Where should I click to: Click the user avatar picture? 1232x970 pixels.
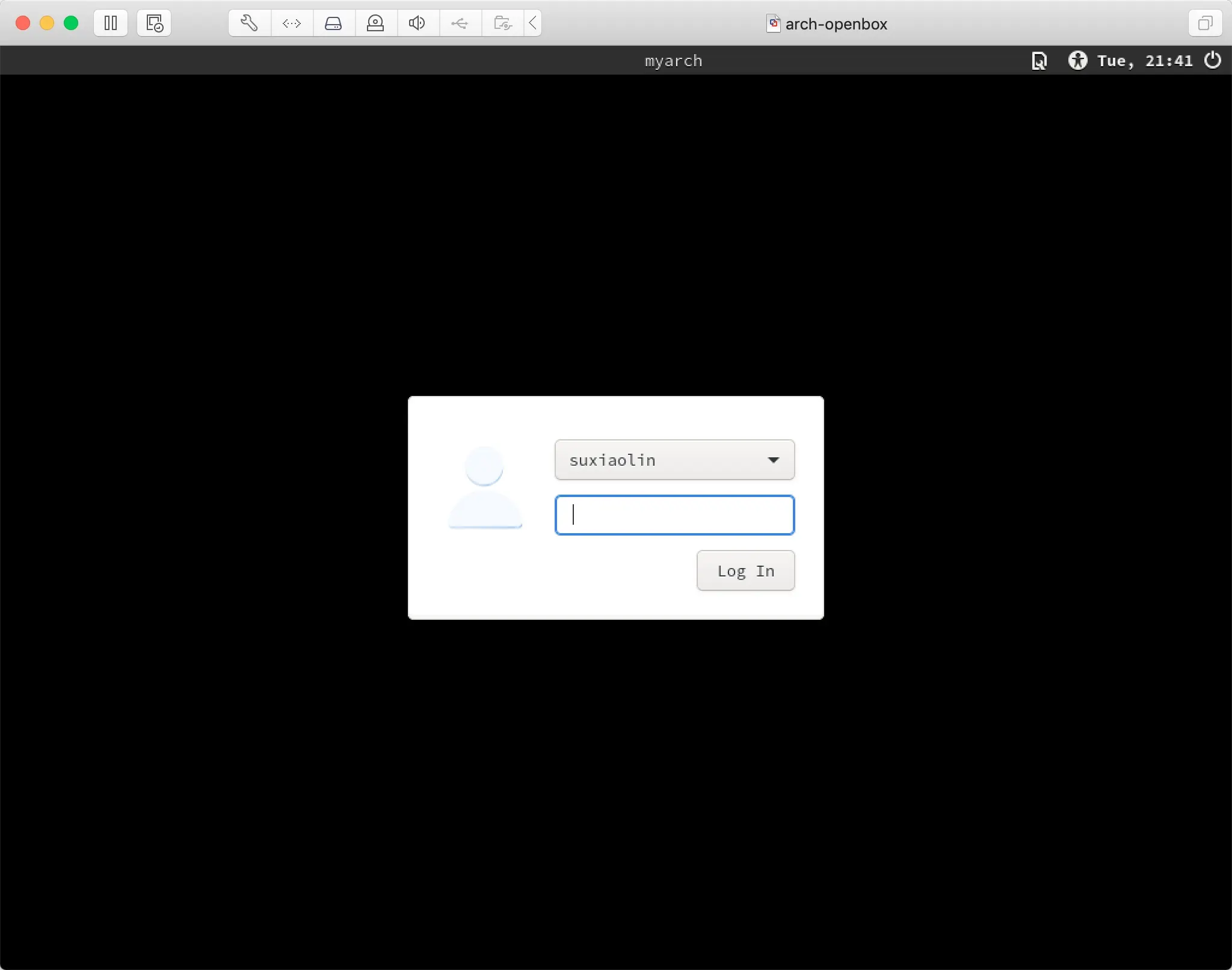(485, 487)
